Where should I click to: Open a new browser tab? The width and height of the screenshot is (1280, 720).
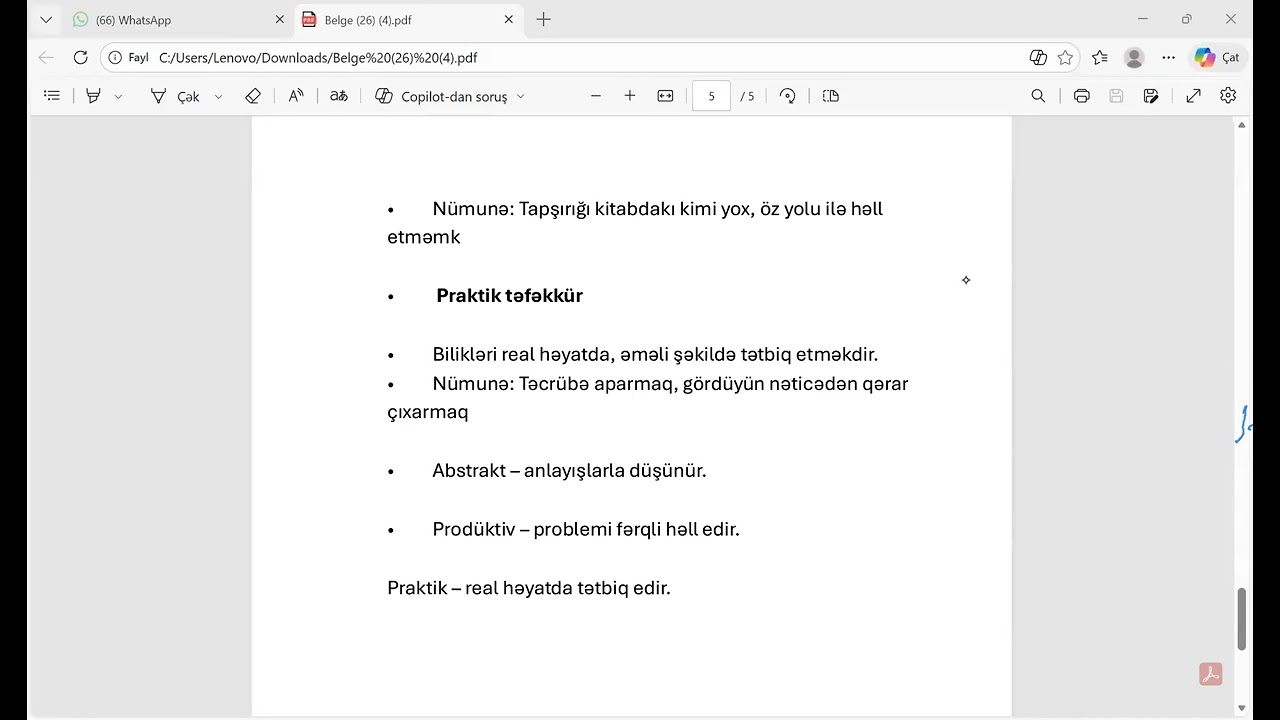(543, 19)
